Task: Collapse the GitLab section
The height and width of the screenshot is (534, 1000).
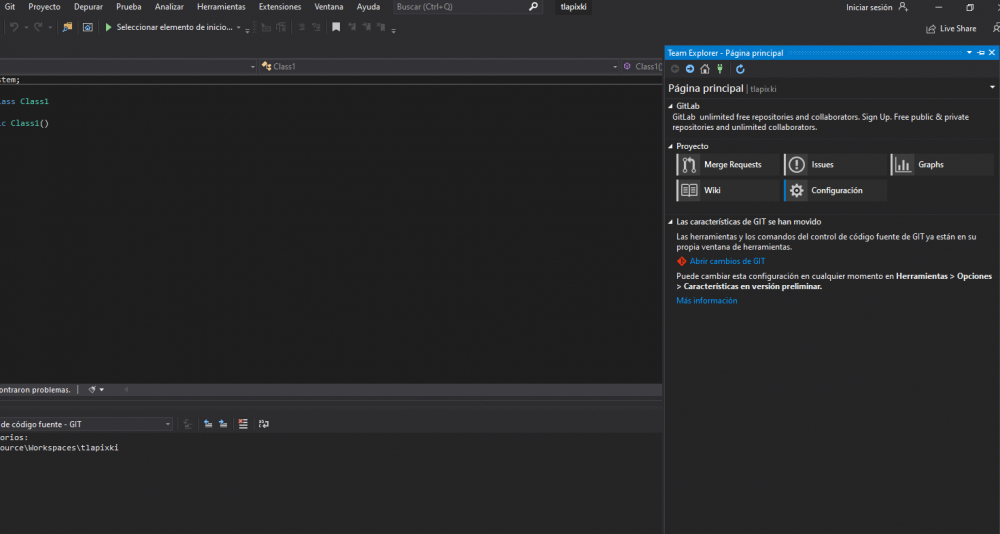Action: click(670, 107)
